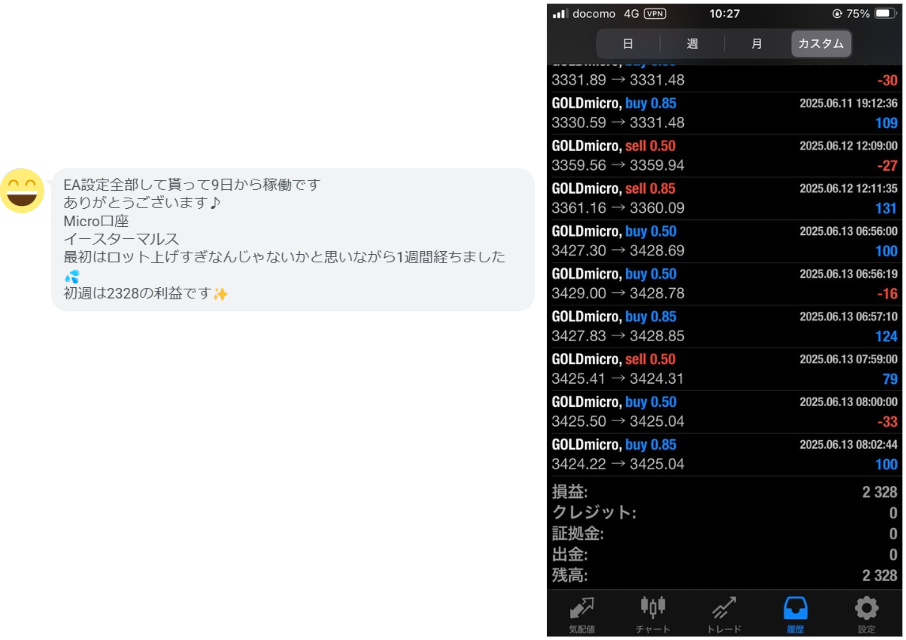
Task: Open the Quotes (気配値) tab icon
Action: [583, 609]
